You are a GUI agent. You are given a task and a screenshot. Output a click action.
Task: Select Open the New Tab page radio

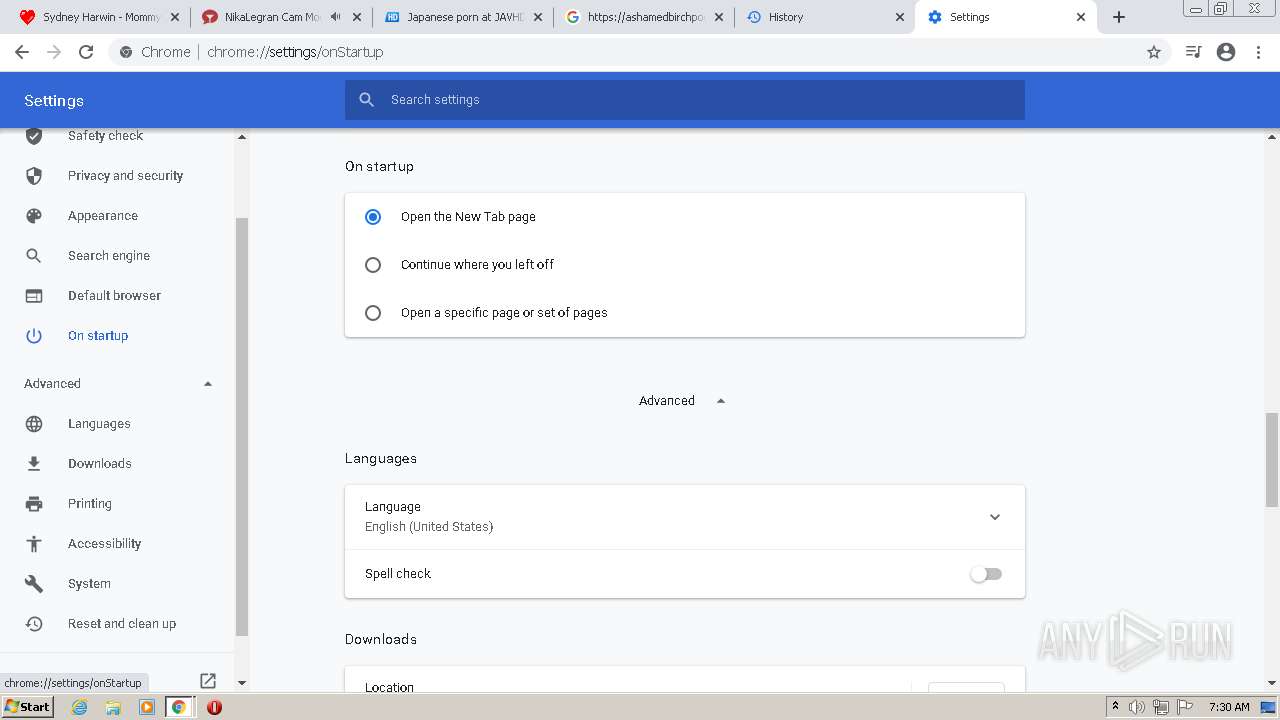(x=373, y=217)
